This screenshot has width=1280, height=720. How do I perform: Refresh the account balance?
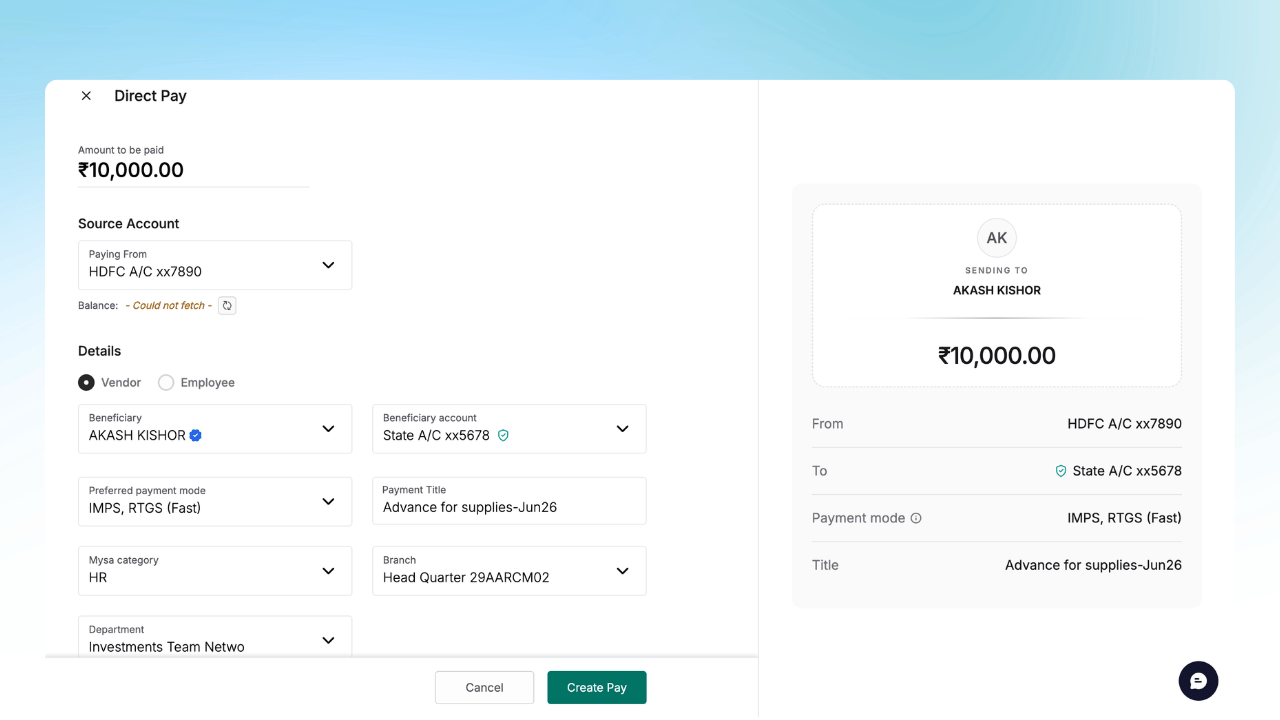pos(227,306)
